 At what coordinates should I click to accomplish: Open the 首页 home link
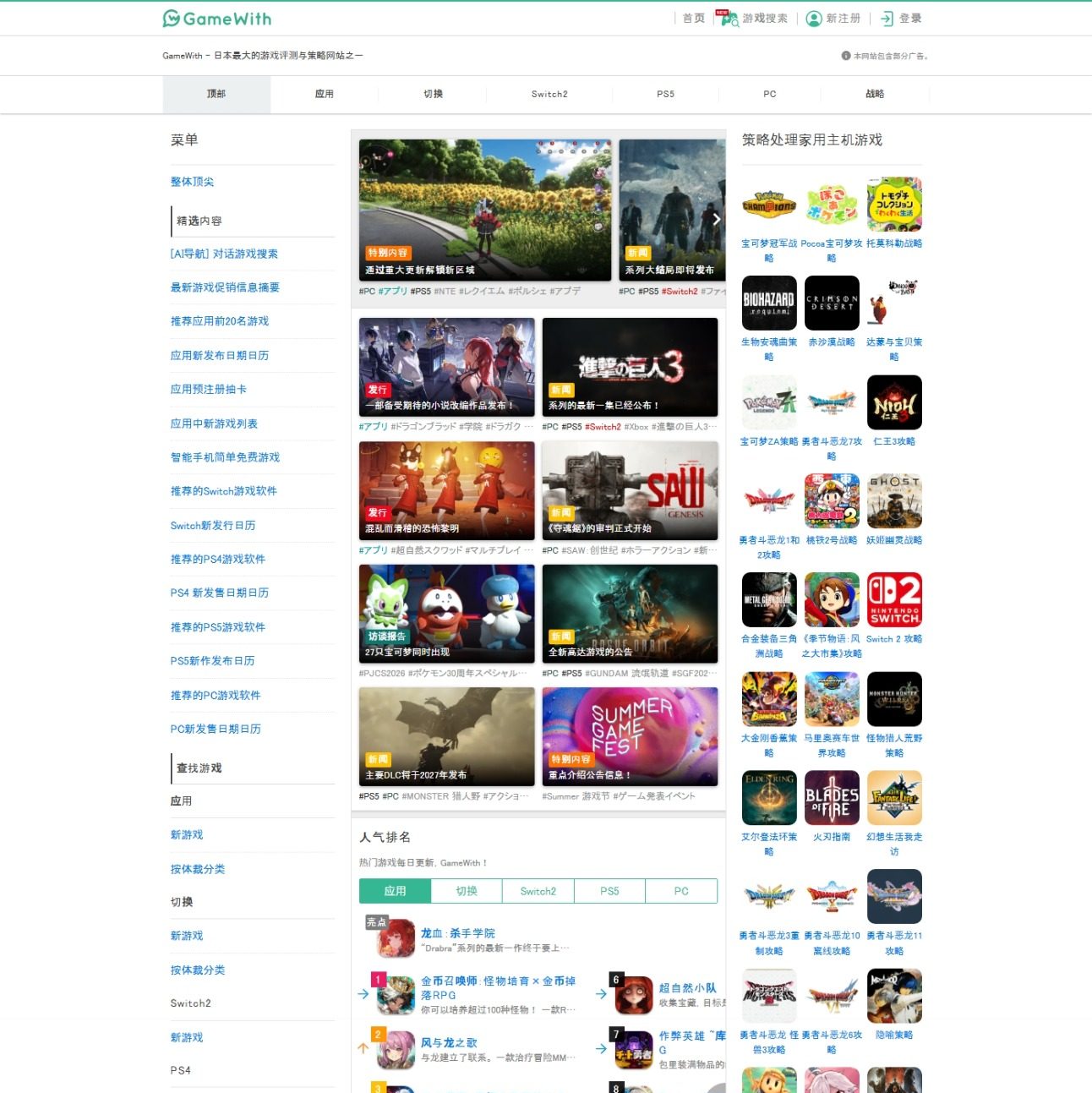(693, 19)
